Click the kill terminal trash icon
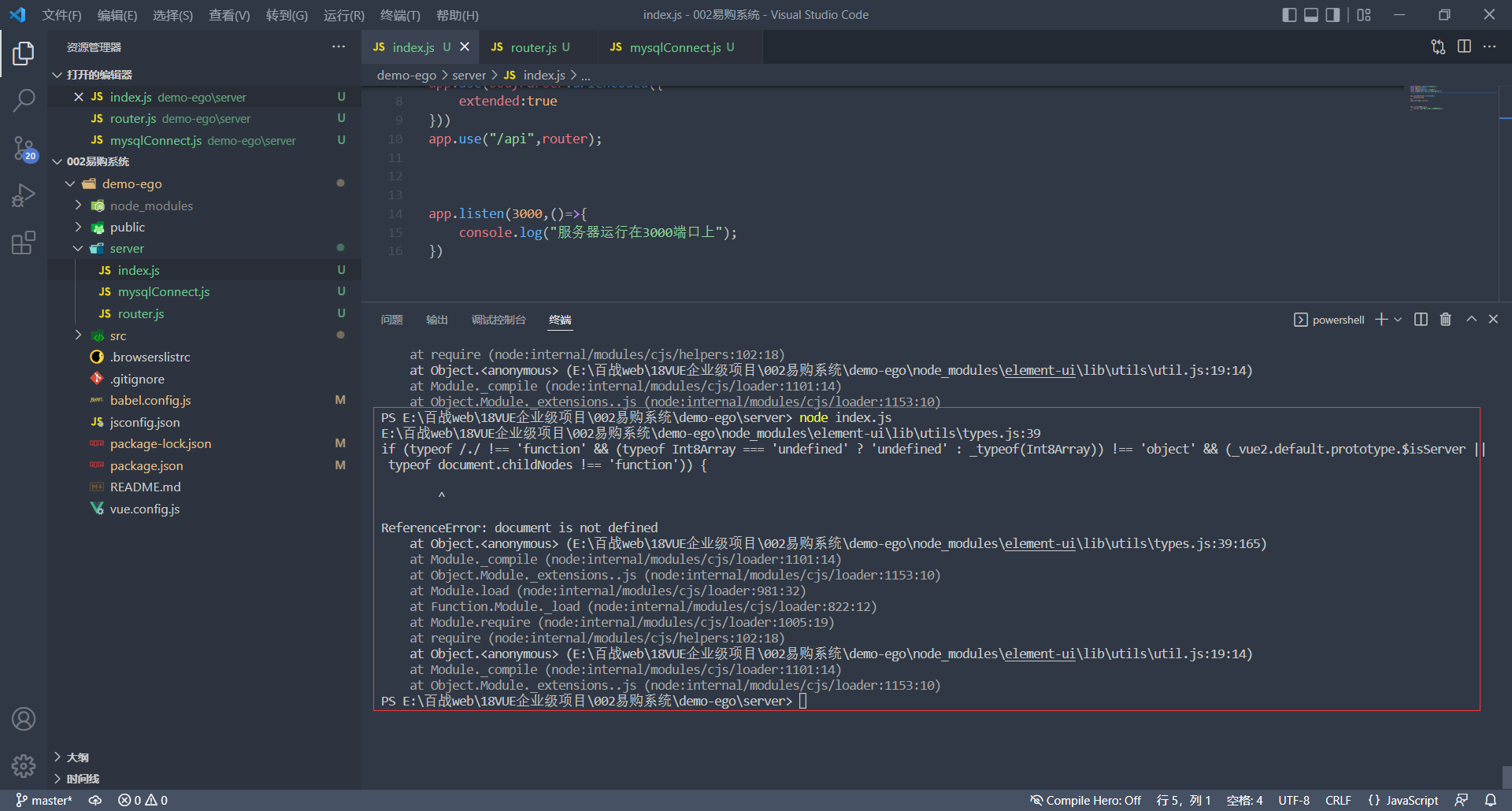Screen dimensions: 1512x811 tap(1446, 320)
